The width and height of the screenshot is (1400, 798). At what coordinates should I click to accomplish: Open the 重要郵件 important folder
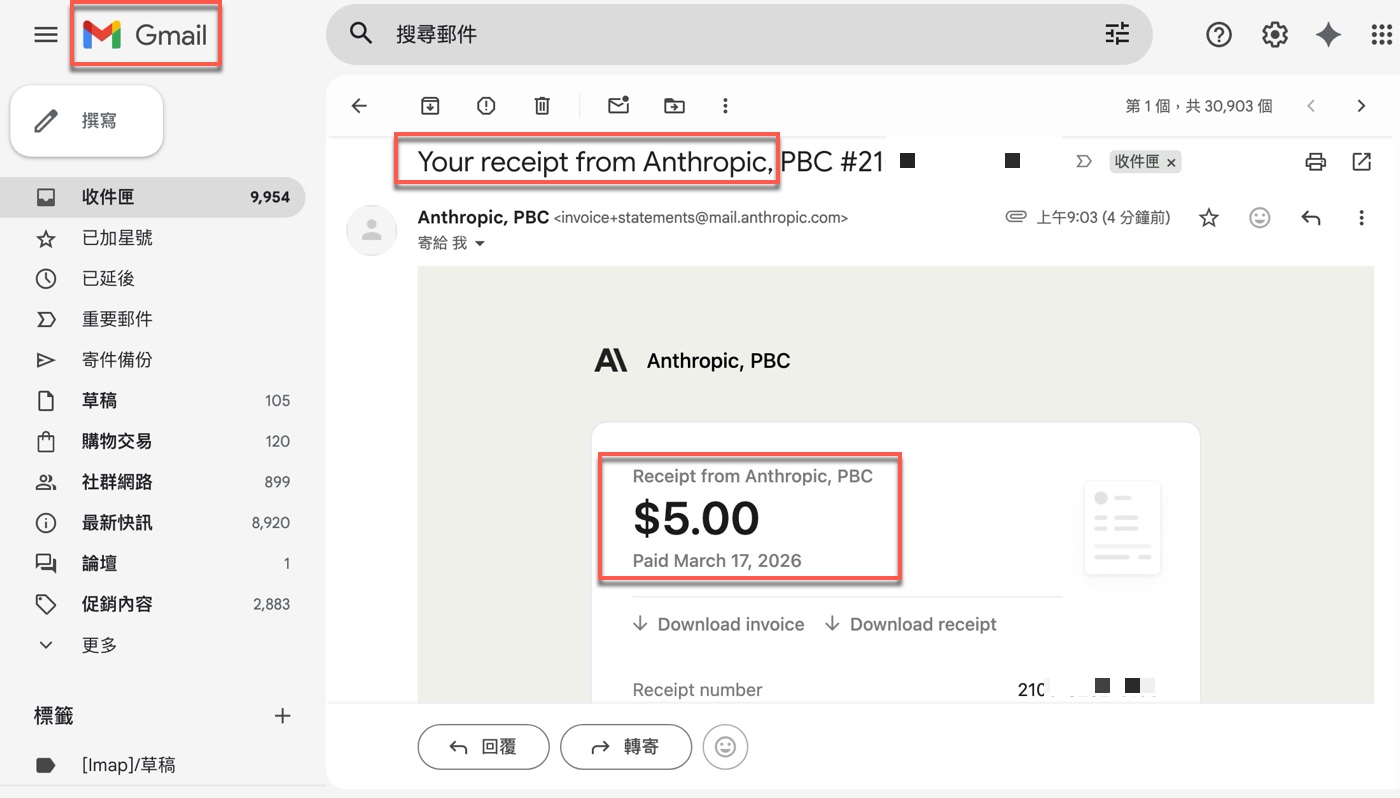click(152, 319)
